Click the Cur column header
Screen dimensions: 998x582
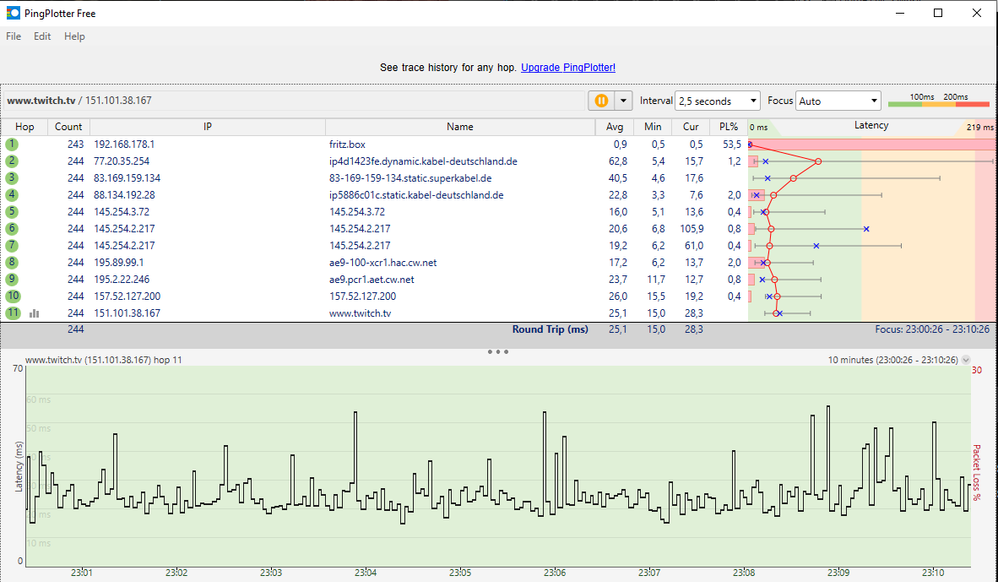pyautogui.click(x=691, y=127)
